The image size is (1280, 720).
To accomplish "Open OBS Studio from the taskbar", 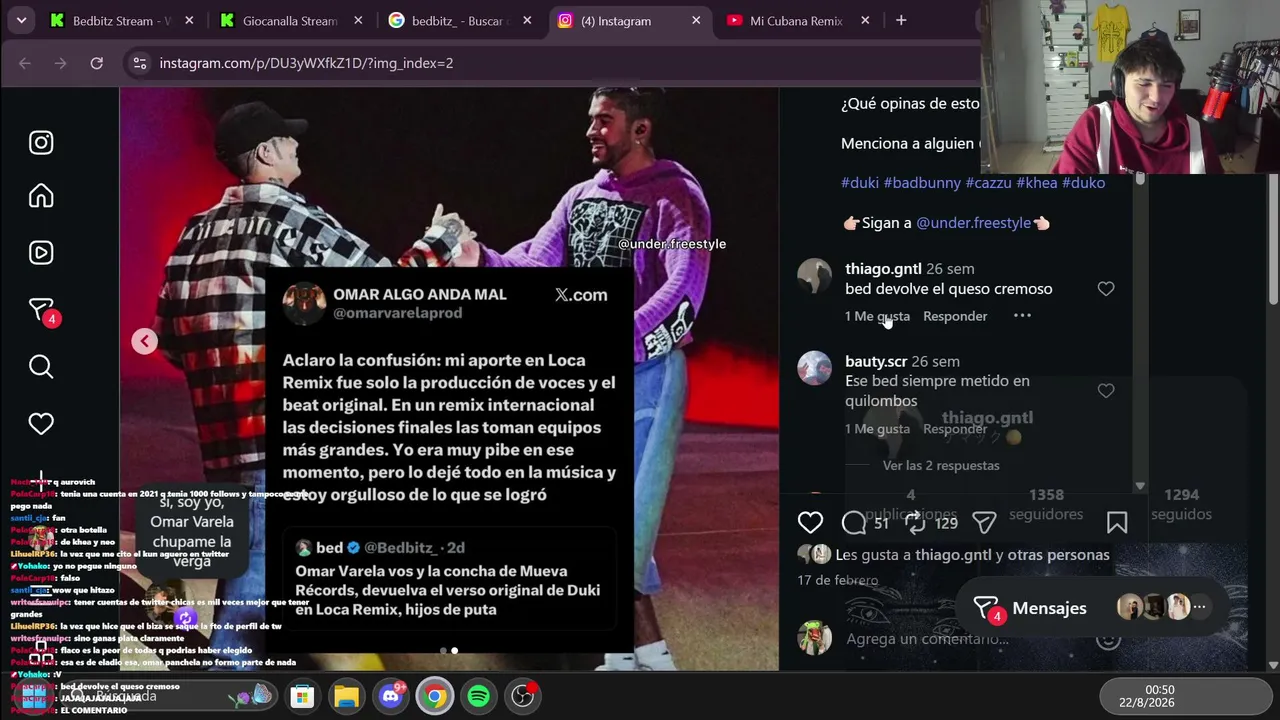I will point(523,696).
